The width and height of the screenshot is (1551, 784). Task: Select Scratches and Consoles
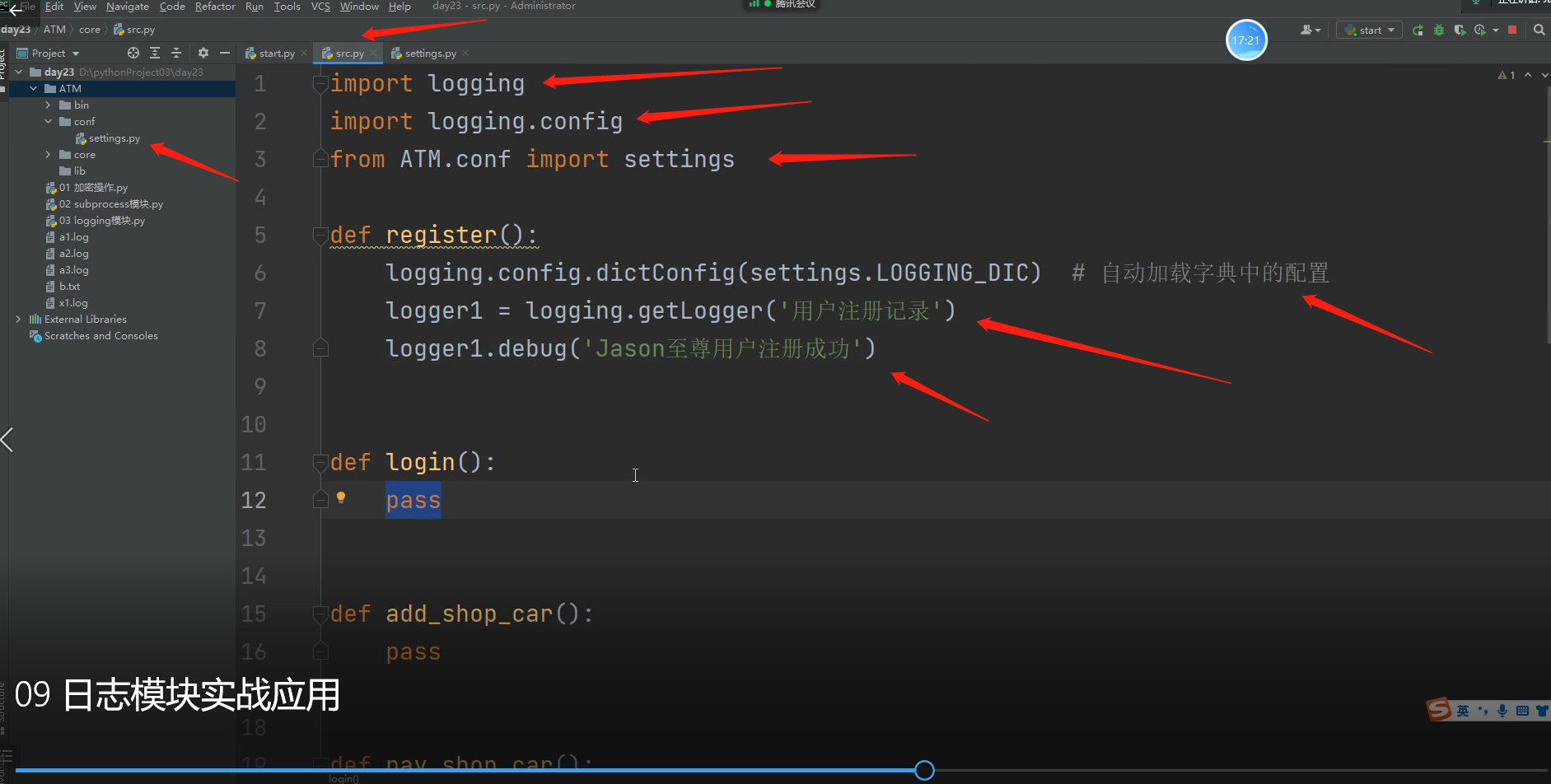pos(94,336)
